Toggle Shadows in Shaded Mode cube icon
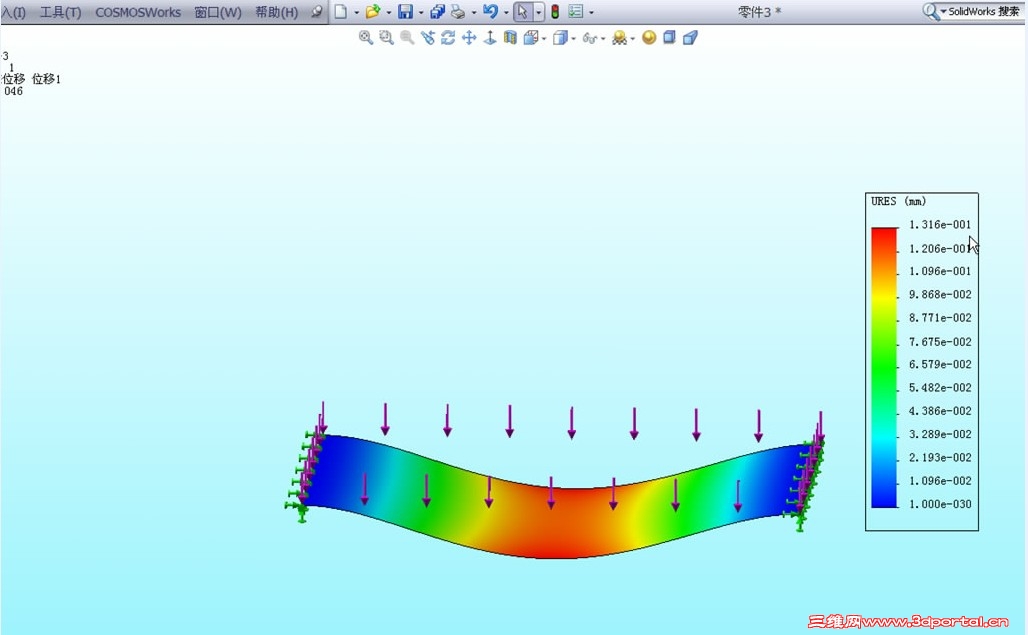 (x=669, y=37)
